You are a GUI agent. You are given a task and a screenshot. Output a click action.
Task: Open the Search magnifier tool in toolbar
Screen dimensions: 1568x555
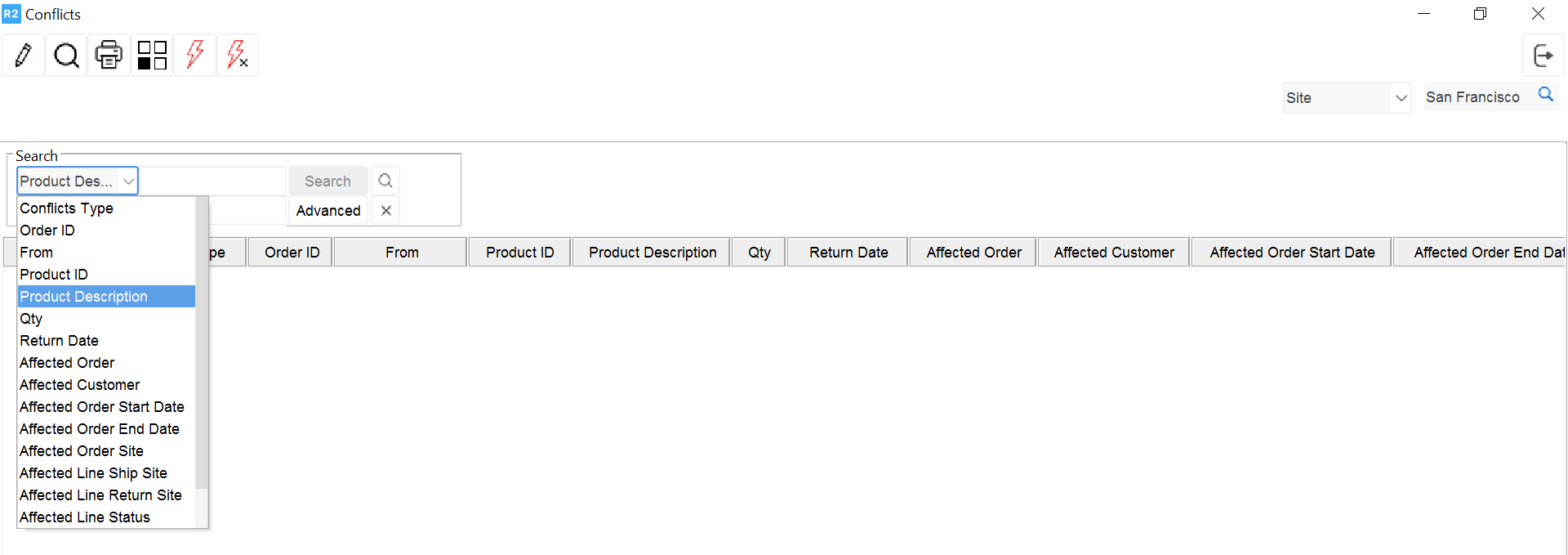coord(66,55)
